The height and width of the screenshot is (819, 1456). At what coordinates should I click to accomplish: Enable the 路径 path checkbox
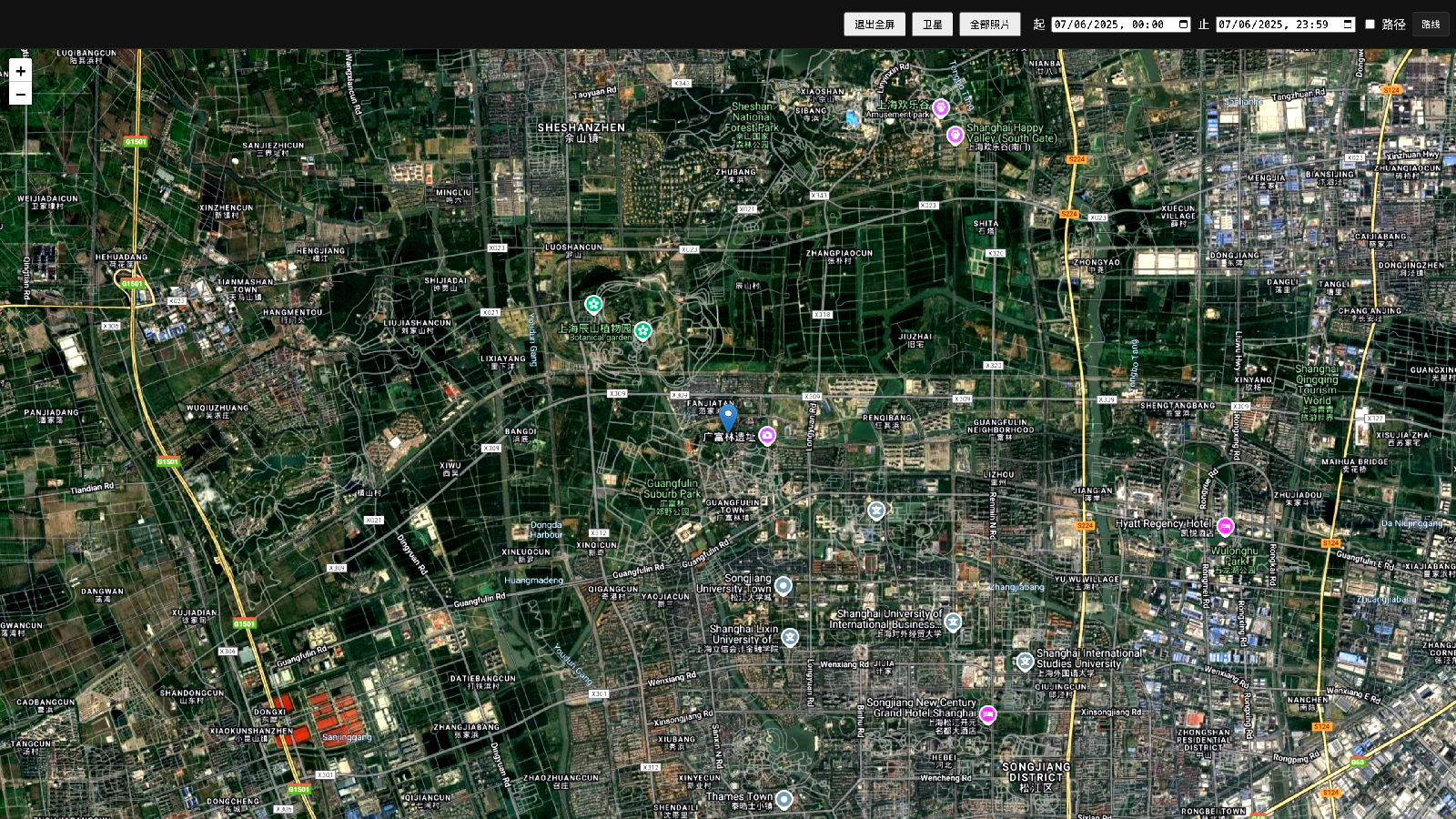tap(1370, 24)
